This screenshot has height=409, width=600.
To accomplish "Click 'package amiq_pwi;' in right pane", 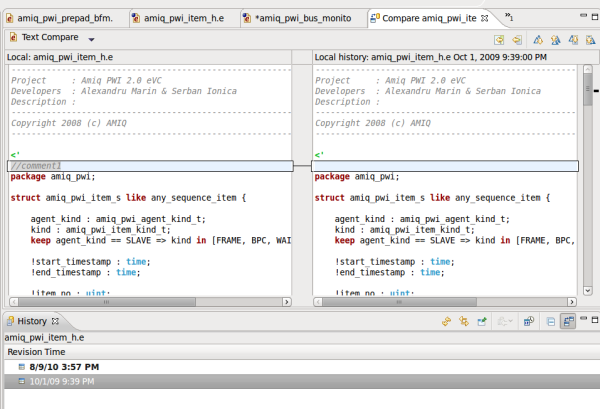I will (357, 176).
